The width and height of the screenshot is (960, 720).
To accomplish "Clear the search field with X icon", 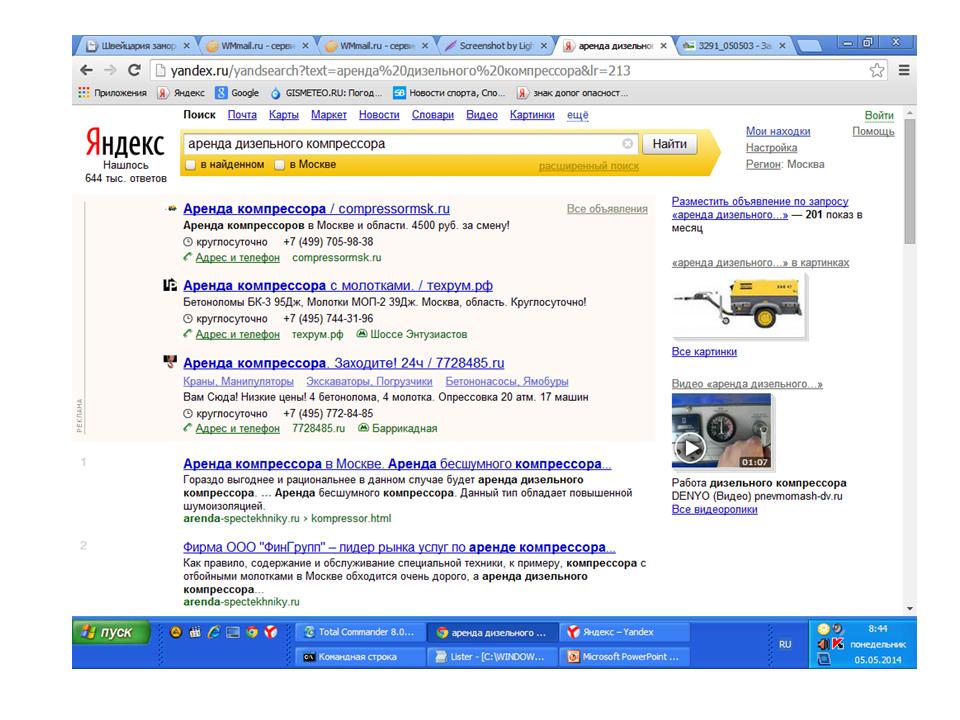I will 628,143.
